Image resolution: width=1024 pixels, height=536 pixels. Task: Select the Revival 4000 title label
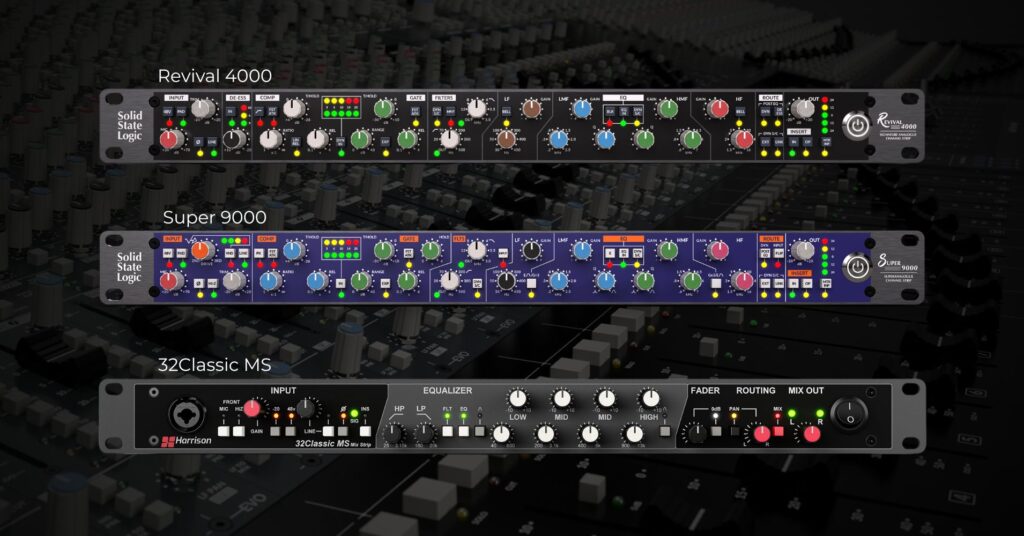click(x=214, y=75)
